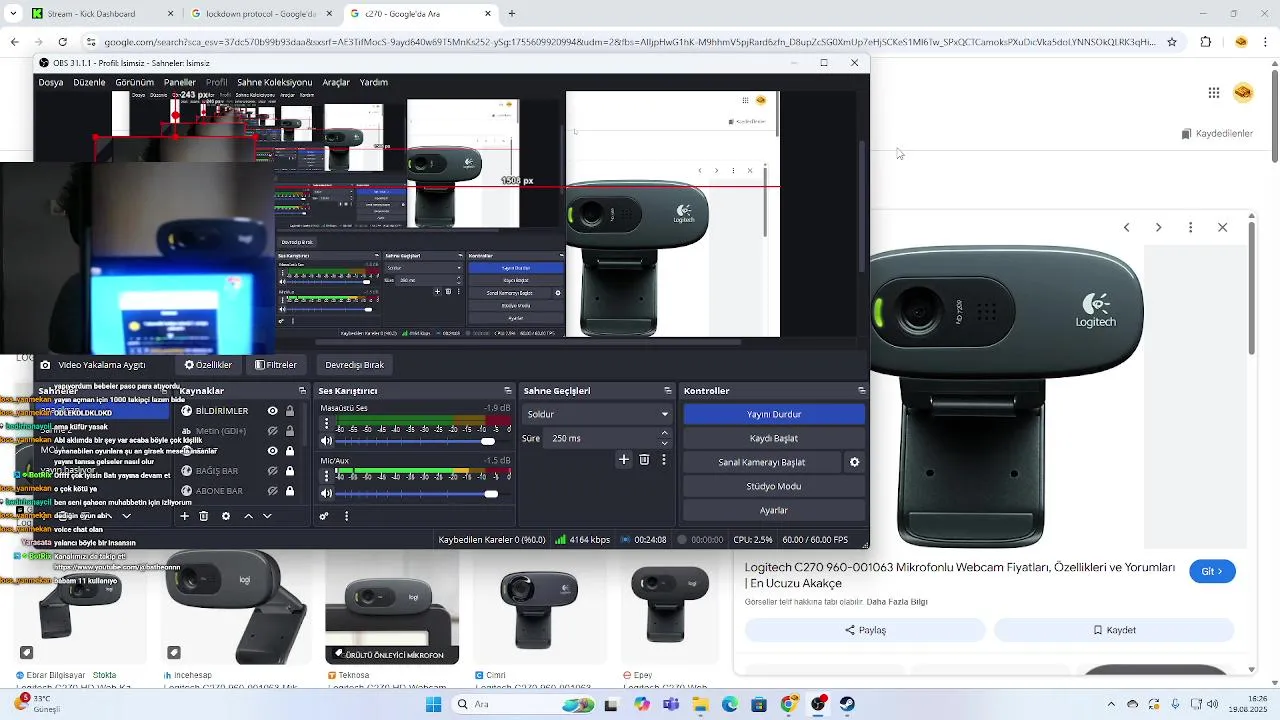The image size is (1280, 720).
Task: Open the Soldur transition dropdown
Action: tap(597, 414)
